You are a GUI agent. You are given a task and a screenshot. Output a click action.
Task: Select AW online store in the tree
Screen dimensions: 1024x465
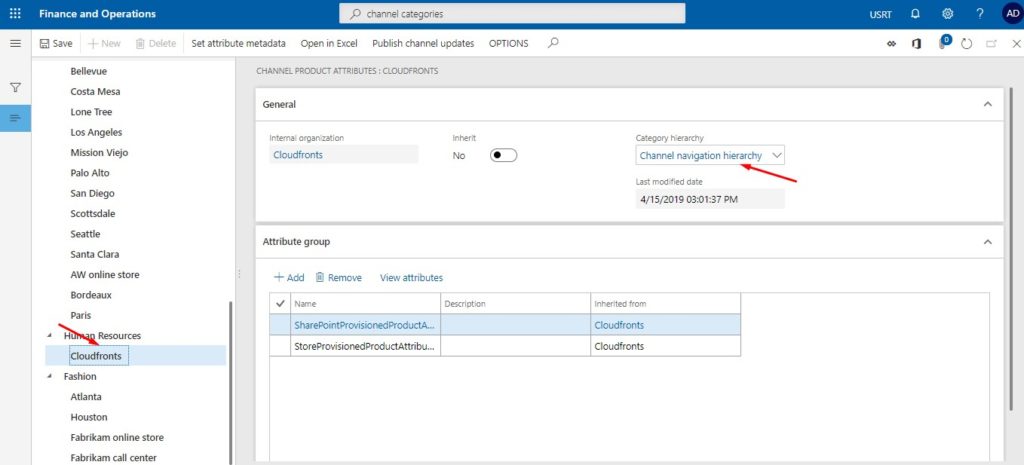[x=105, y=274]
